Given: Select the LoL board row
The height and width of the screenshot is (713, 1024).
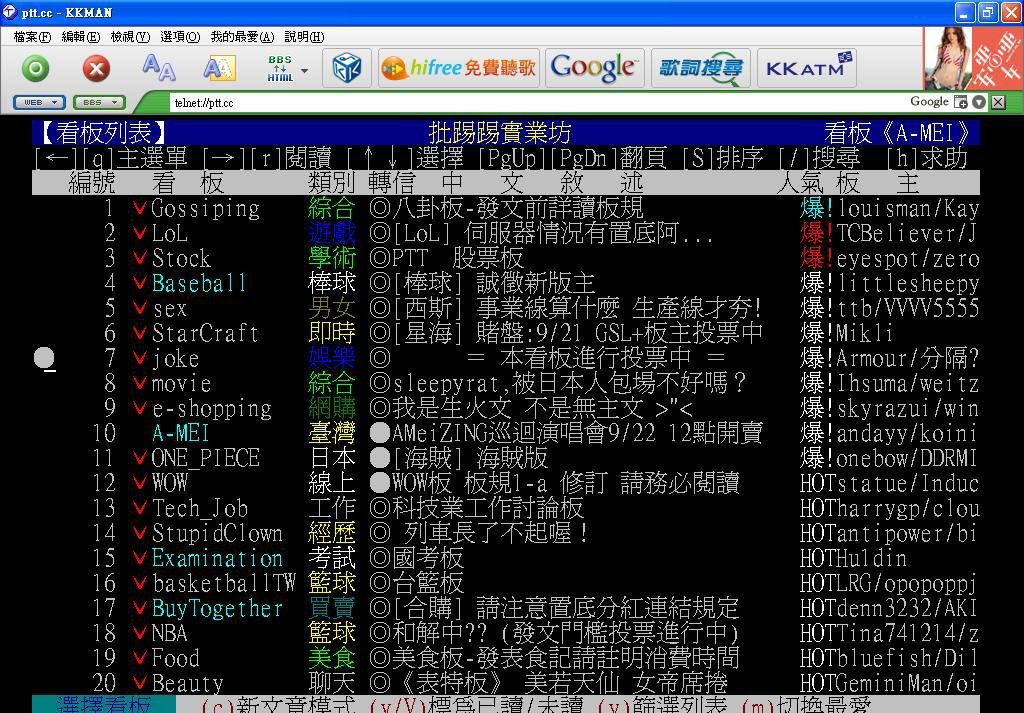Looking at the screenshot, I should pyautogui.click(x=506, y=233).
